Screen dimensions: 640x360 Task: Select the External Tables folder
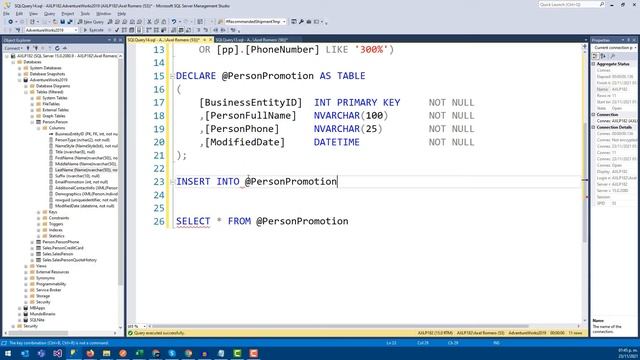pyautogui.click(x=56, y=110)
